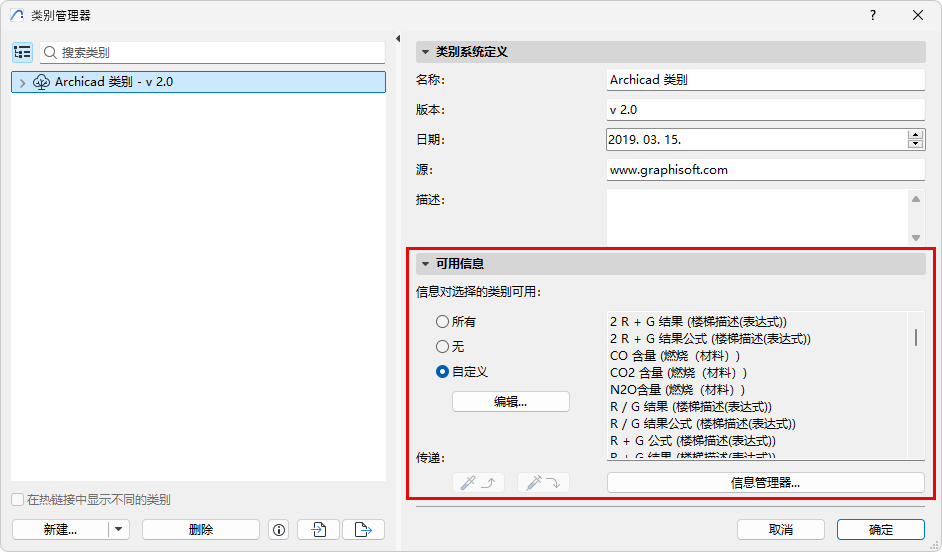The height and width of the screenshot is (552, 942).
Task: Click the 新建... button
Action: (60, 530)
